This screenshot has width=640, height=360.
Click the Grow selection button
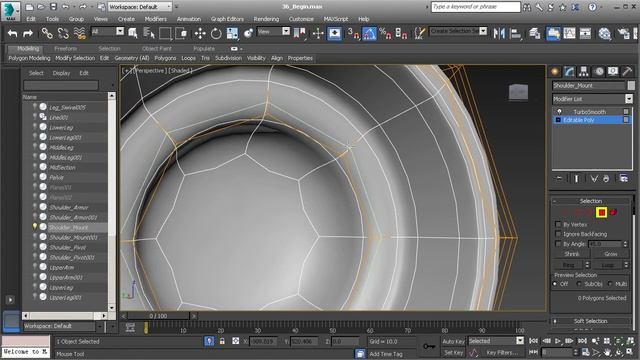point(611,254)
